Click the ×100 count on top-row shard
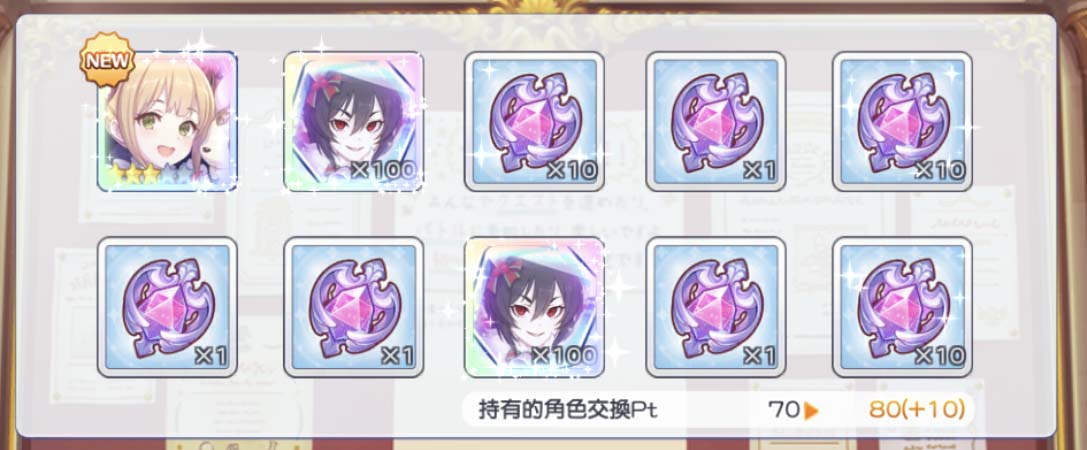The height and width of the screenshot is (450, 1087). 383,171
